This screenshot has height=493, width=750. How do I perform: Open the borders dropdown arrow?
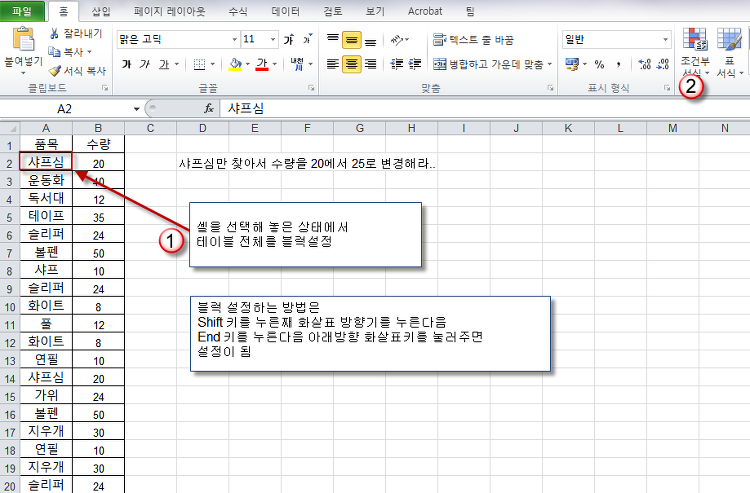click(x=212, y=64)
